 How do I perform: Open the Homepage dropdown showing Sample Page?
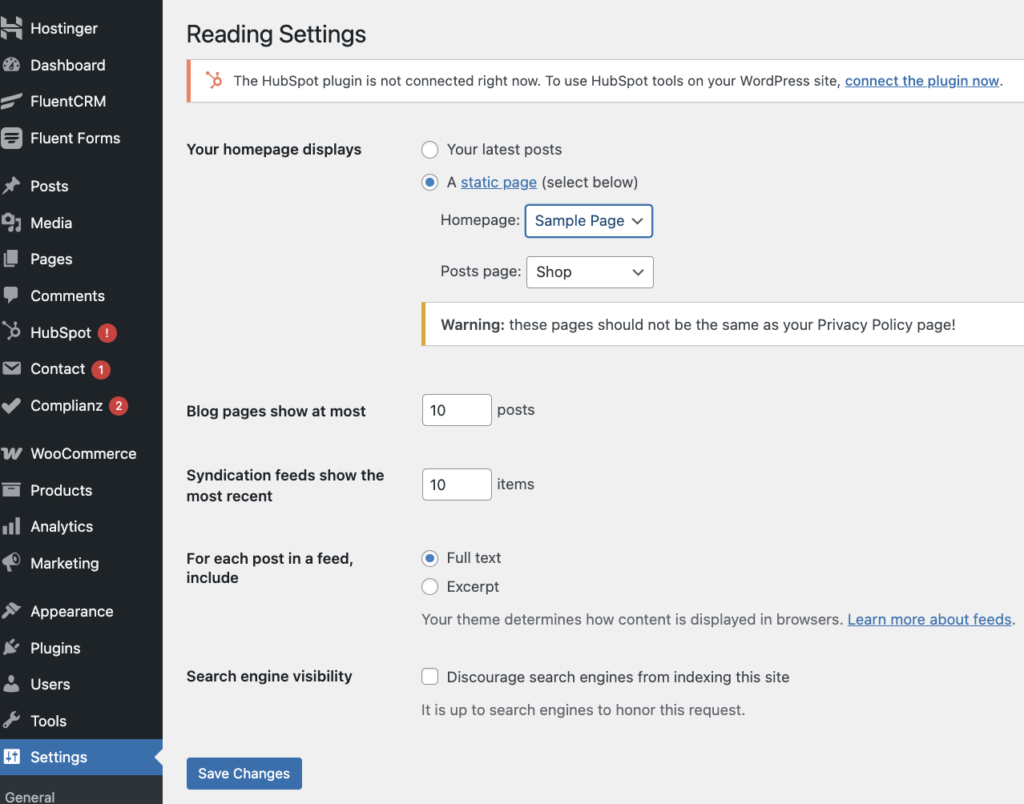(589, 221)
